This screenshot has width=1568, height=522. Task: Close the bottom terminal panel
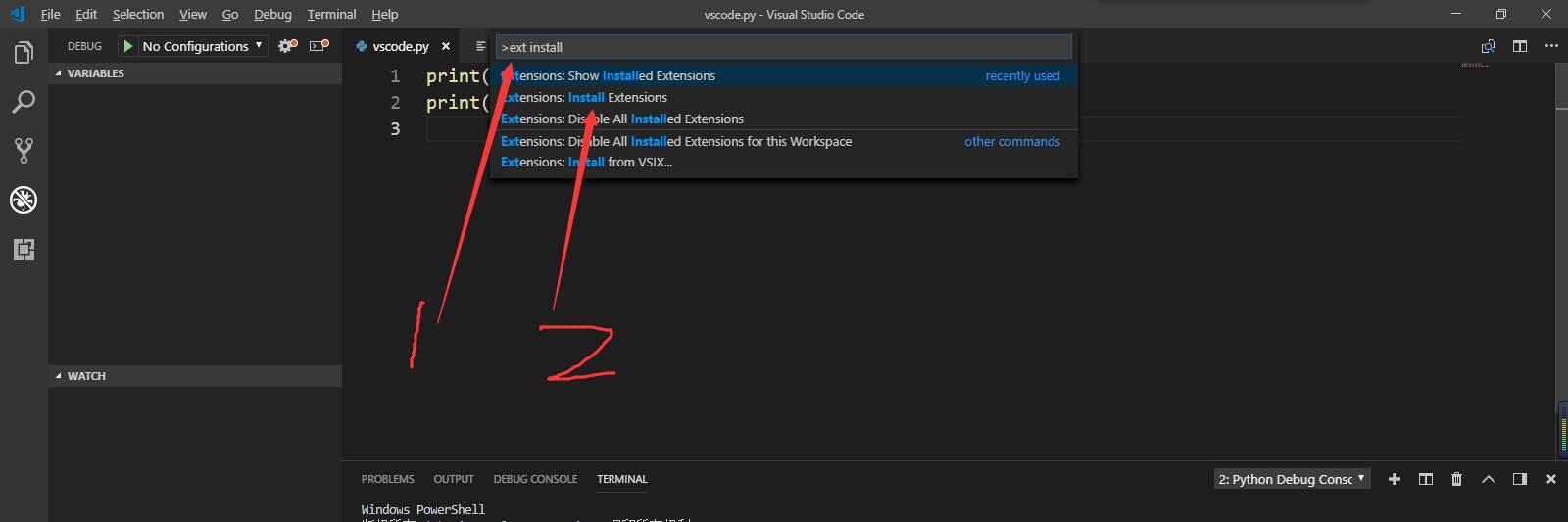point(1550,479)
